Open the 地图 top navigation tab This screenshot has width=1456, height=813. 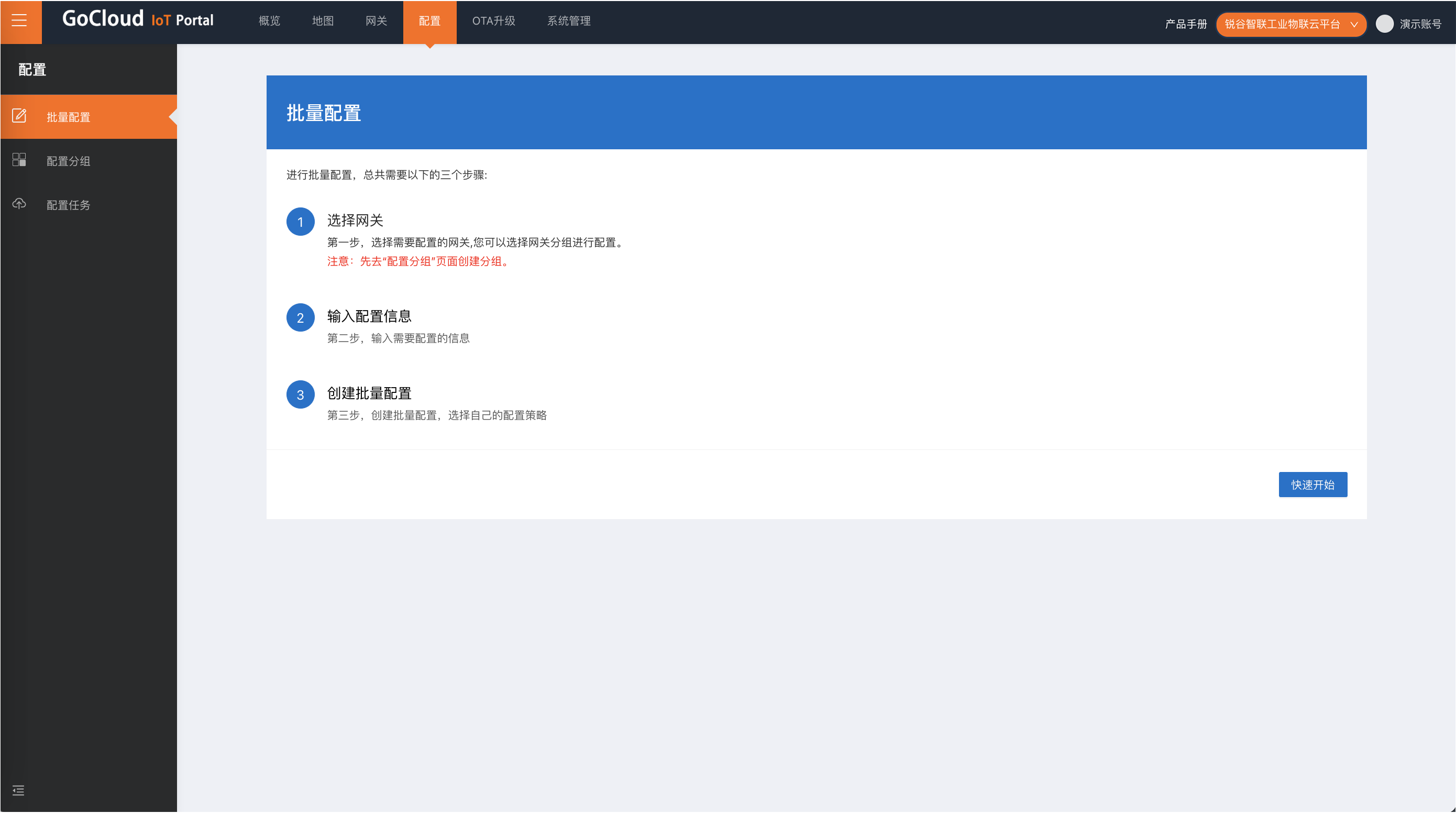[x=323, y=21]
